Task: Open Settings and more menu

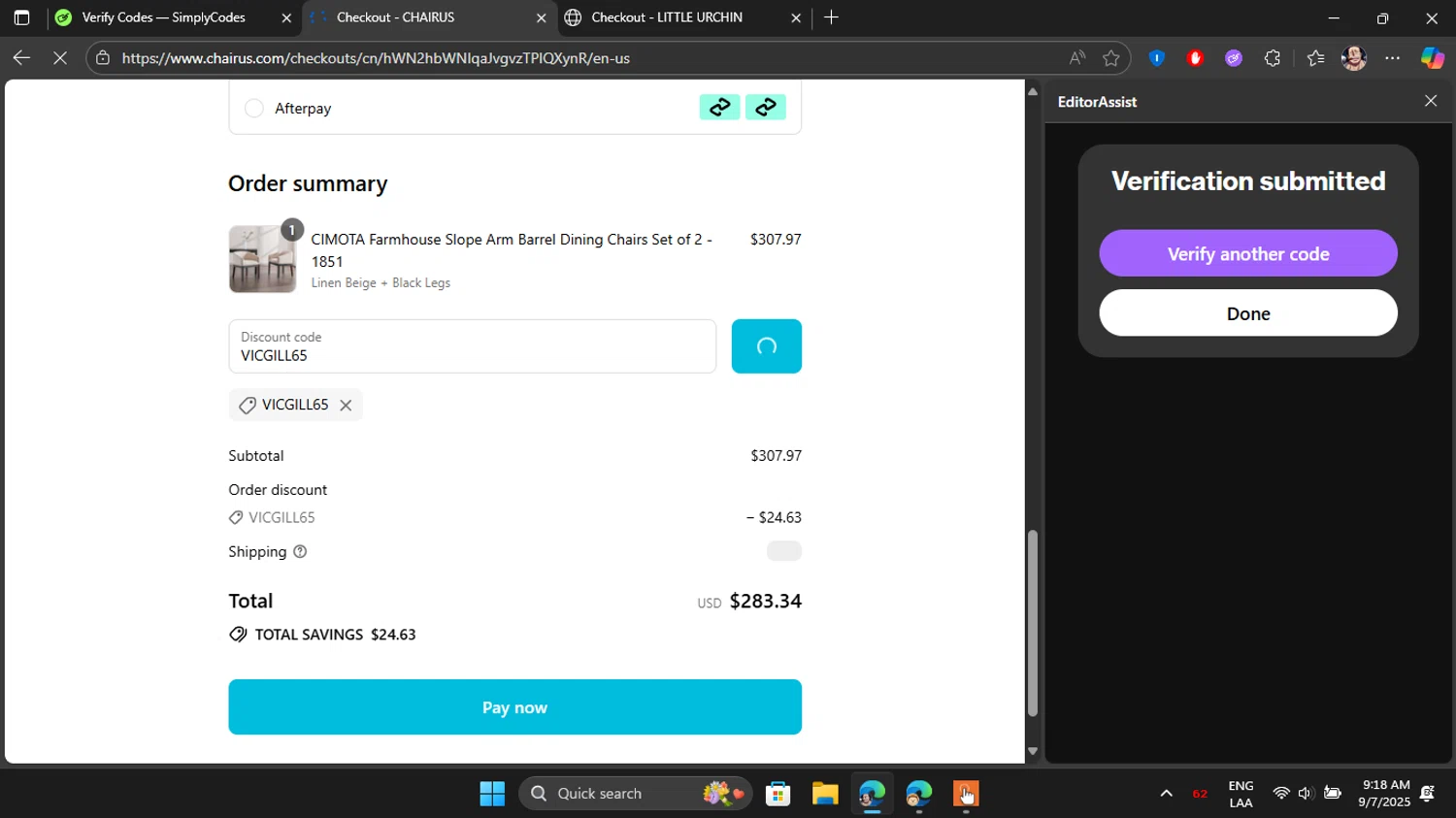Action: point(1393,58)
